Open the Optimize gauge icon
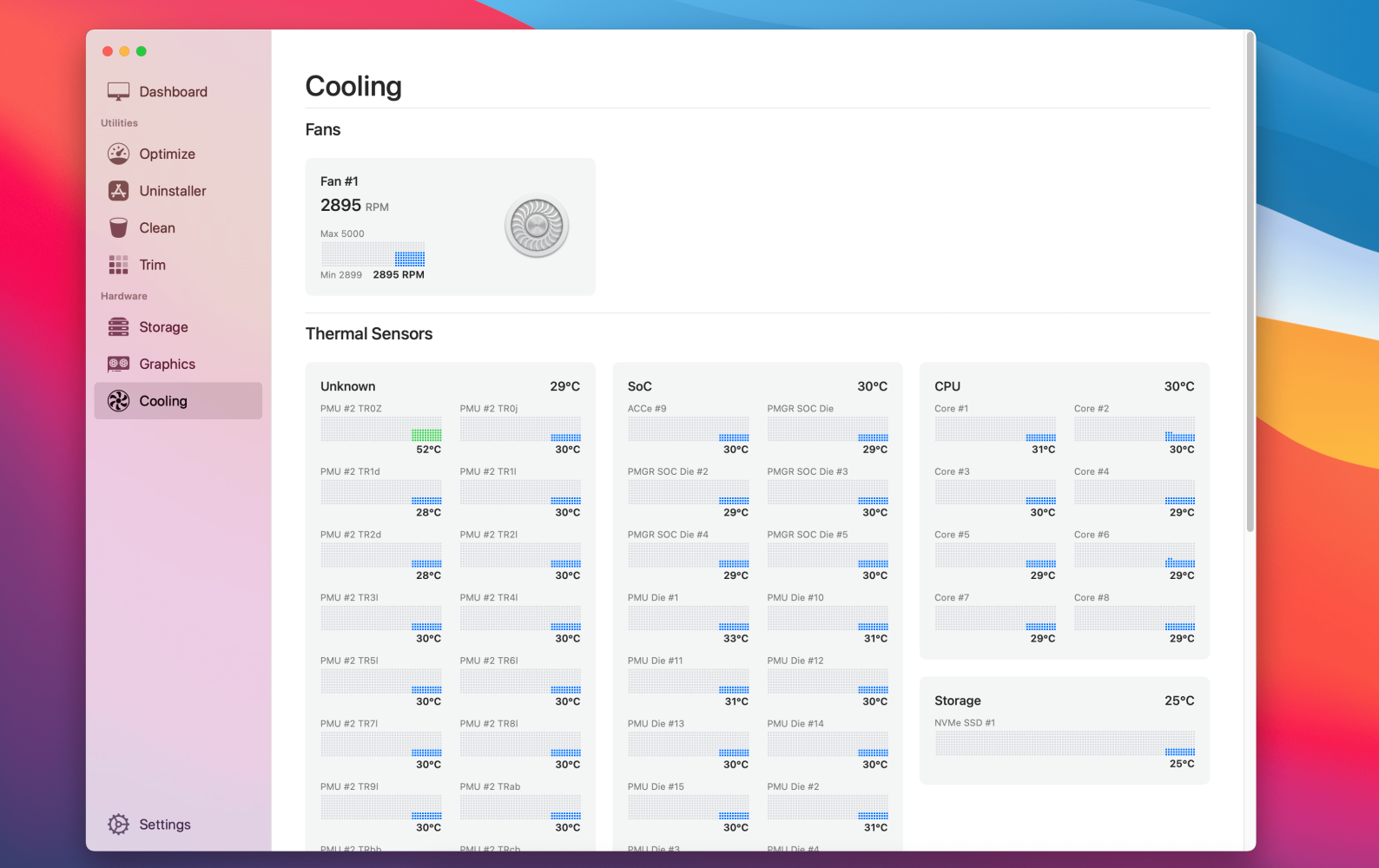Viewport: 1379px width, 868px height. (118, 154)
